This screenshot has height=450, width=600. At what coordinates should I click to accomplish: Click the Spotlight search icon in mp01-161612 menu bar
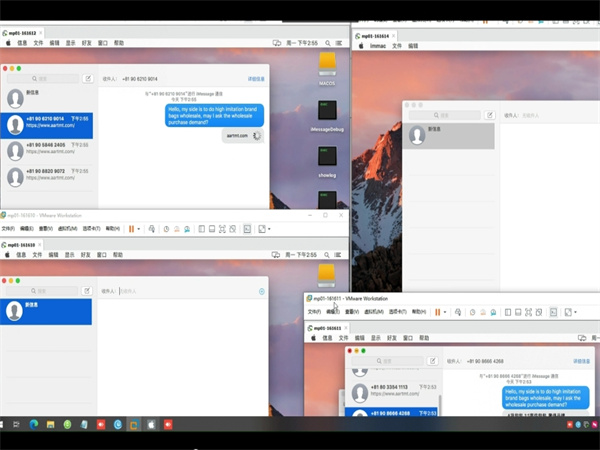326,43
